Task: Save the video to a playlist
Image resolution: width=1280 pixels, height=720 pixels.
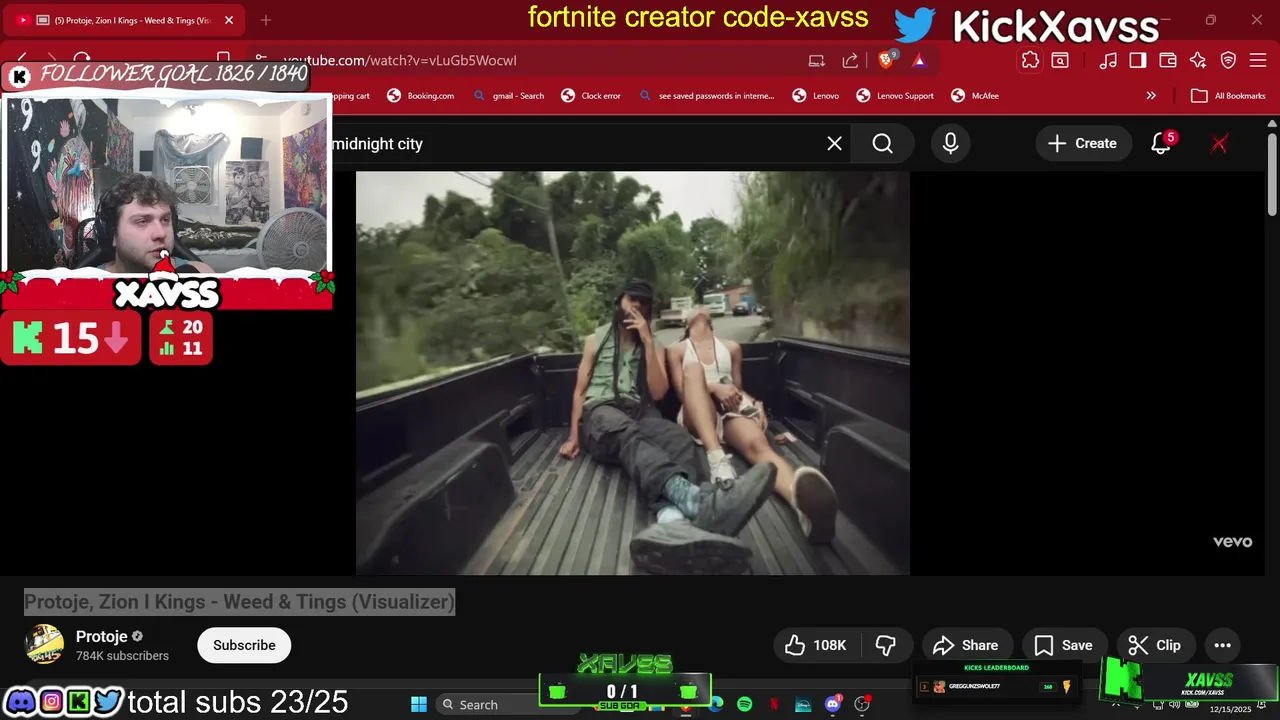Action: coord(1064,645)
